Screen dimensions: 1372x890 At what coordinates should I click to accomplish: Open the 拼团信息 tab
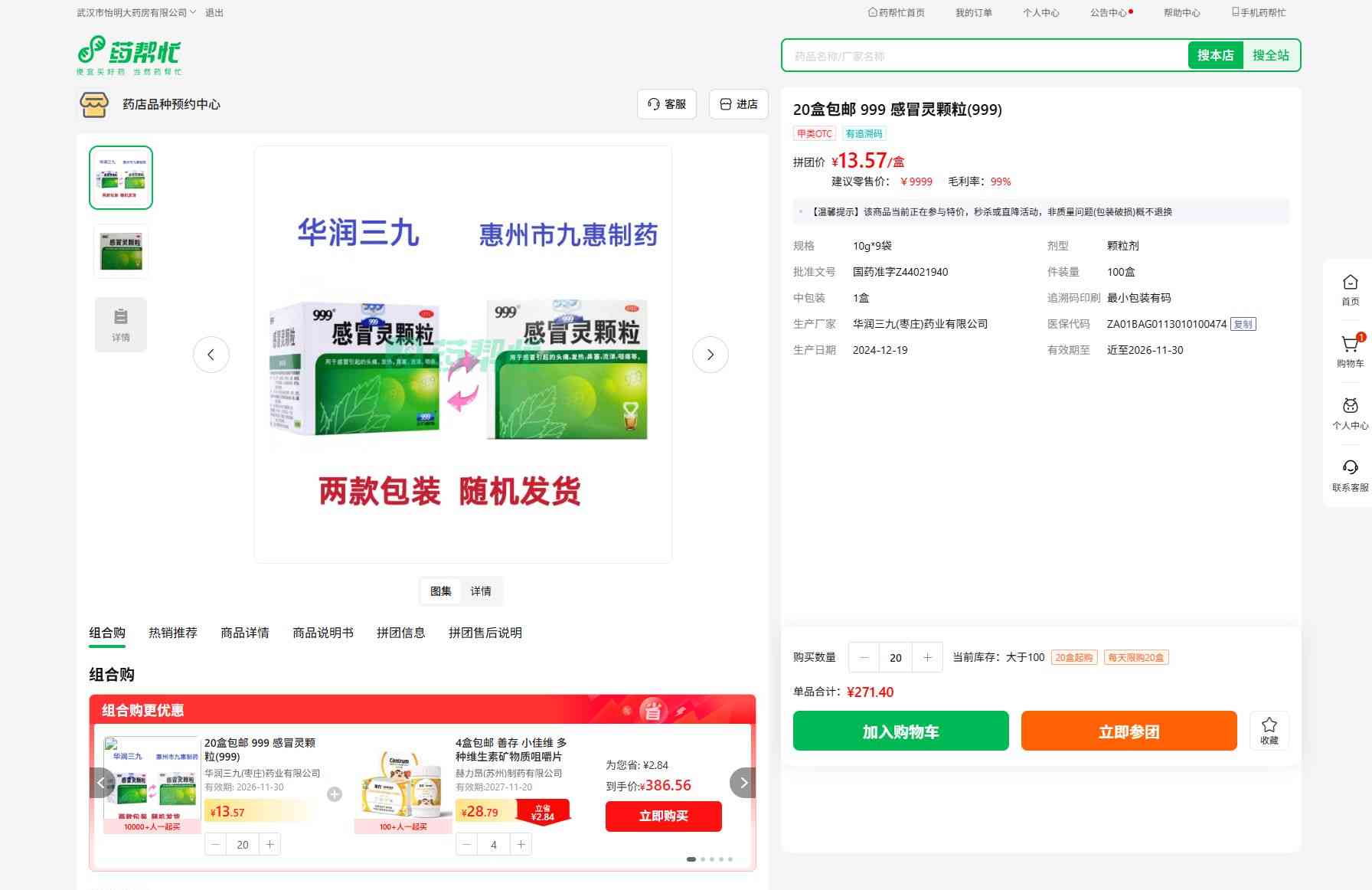click(x=400, y=633)
